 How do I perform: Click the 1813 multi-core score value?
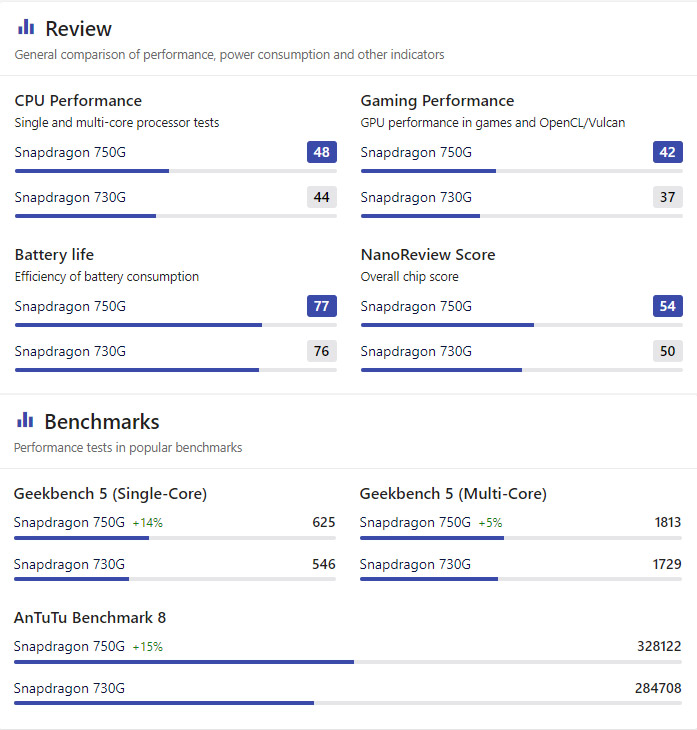(x=668, y=522)
